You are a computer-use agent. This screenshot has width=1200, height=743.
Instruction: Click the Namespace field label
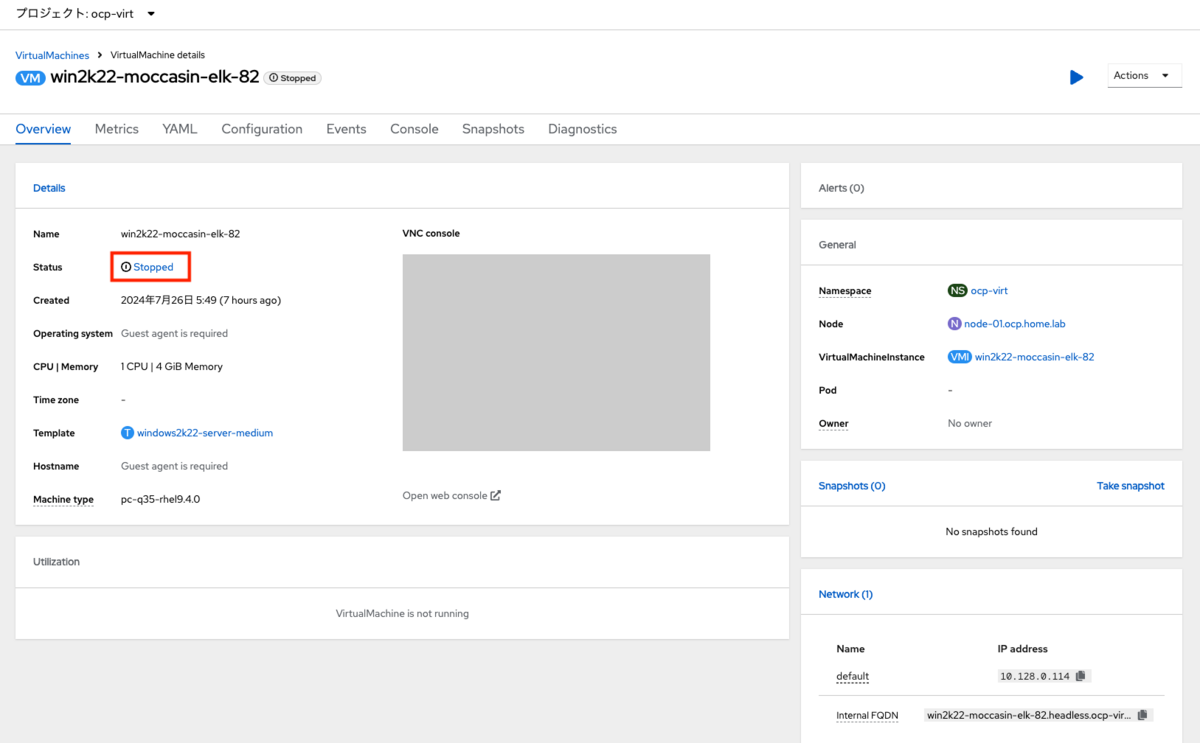[x=845, y=291]
